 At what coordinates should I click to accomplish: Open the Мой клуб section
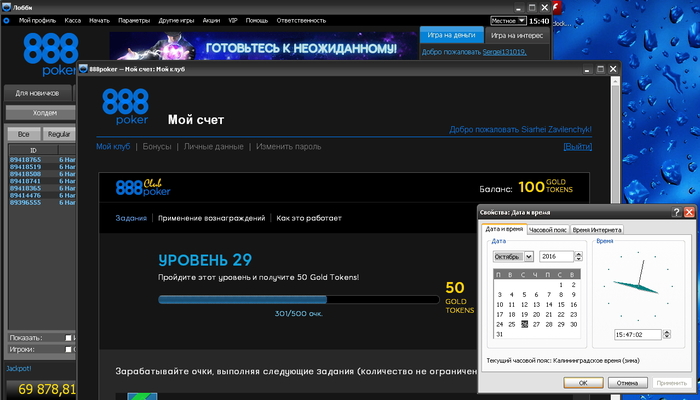113,146
